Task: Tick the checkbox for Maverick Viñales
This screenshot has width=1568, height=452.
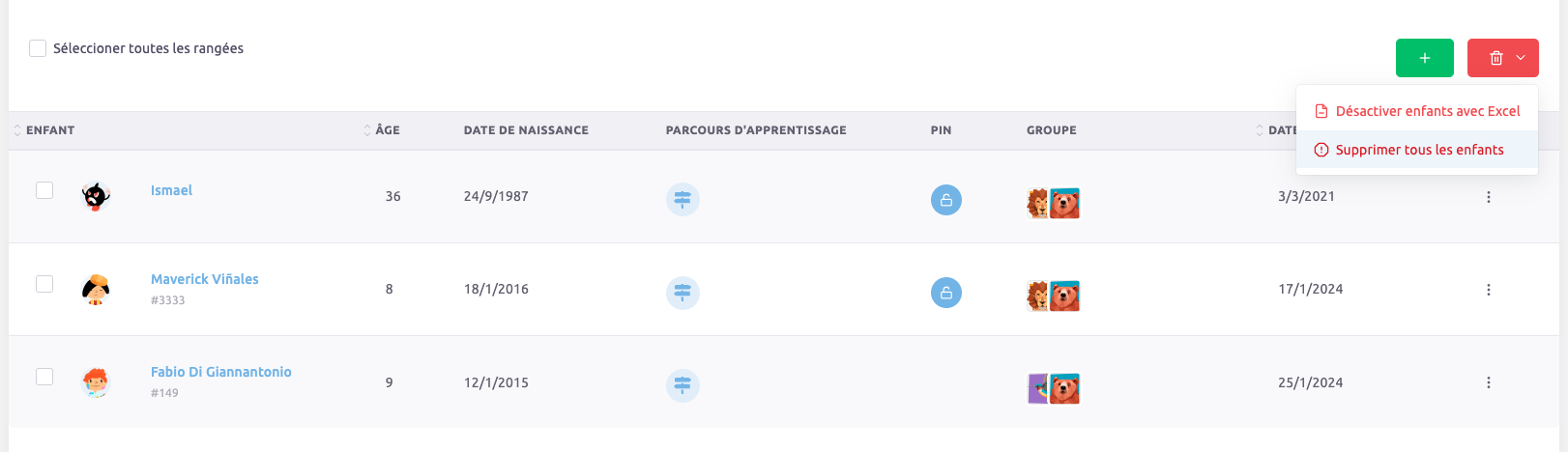Action: [x=44, y=283]
